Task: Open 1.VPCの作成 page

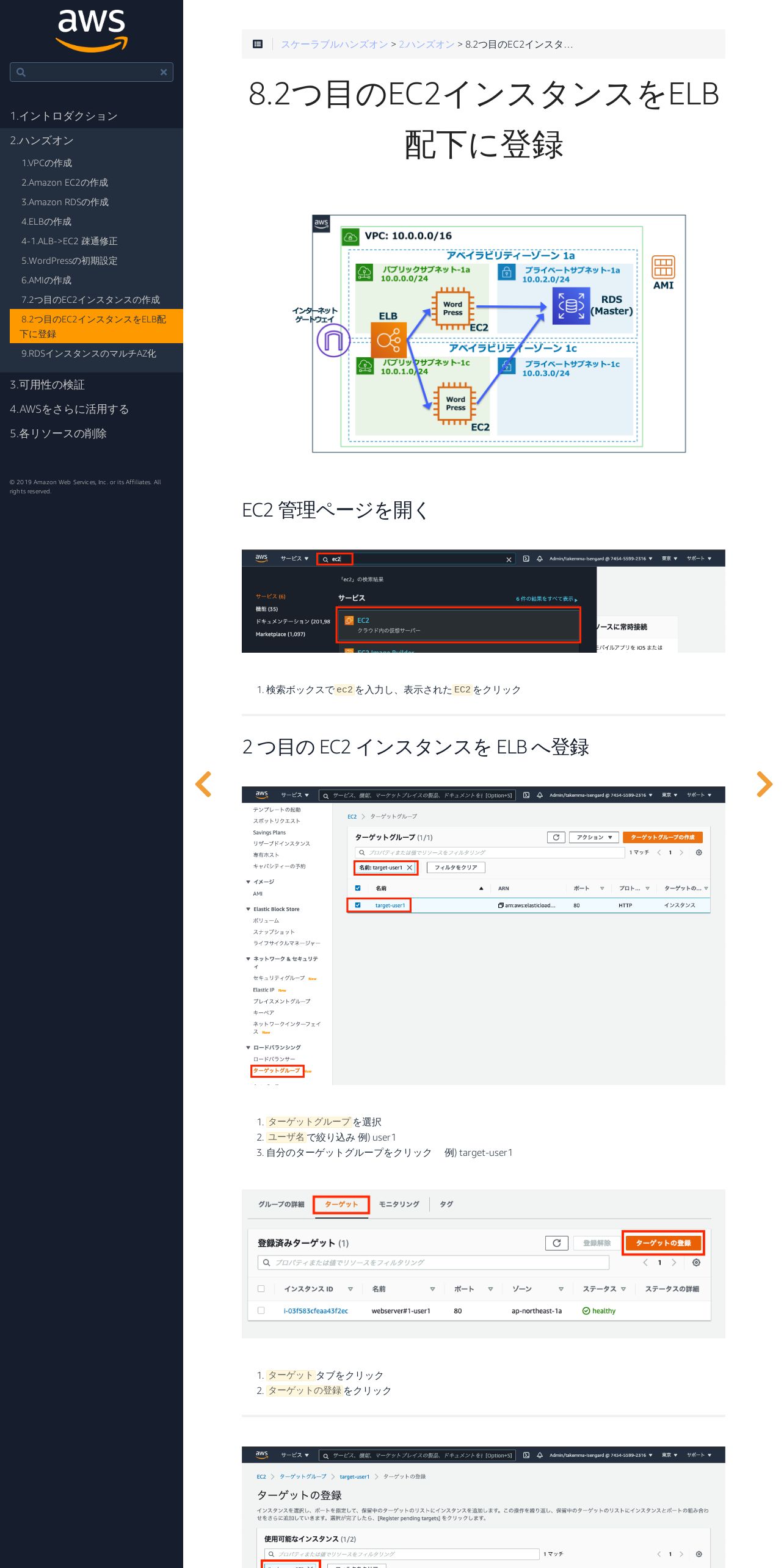Action: 46,163
